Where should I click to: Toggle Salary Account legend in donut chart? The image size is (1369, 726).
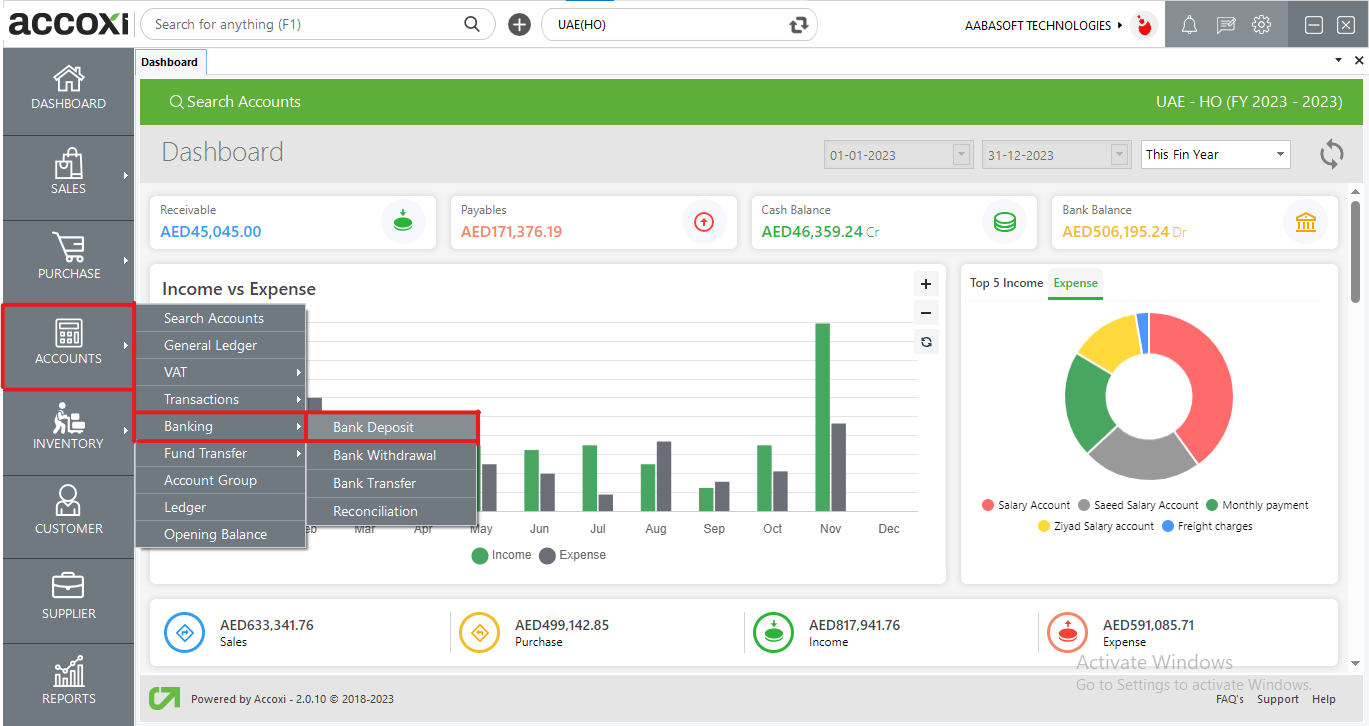click(x=1025, y=505)
